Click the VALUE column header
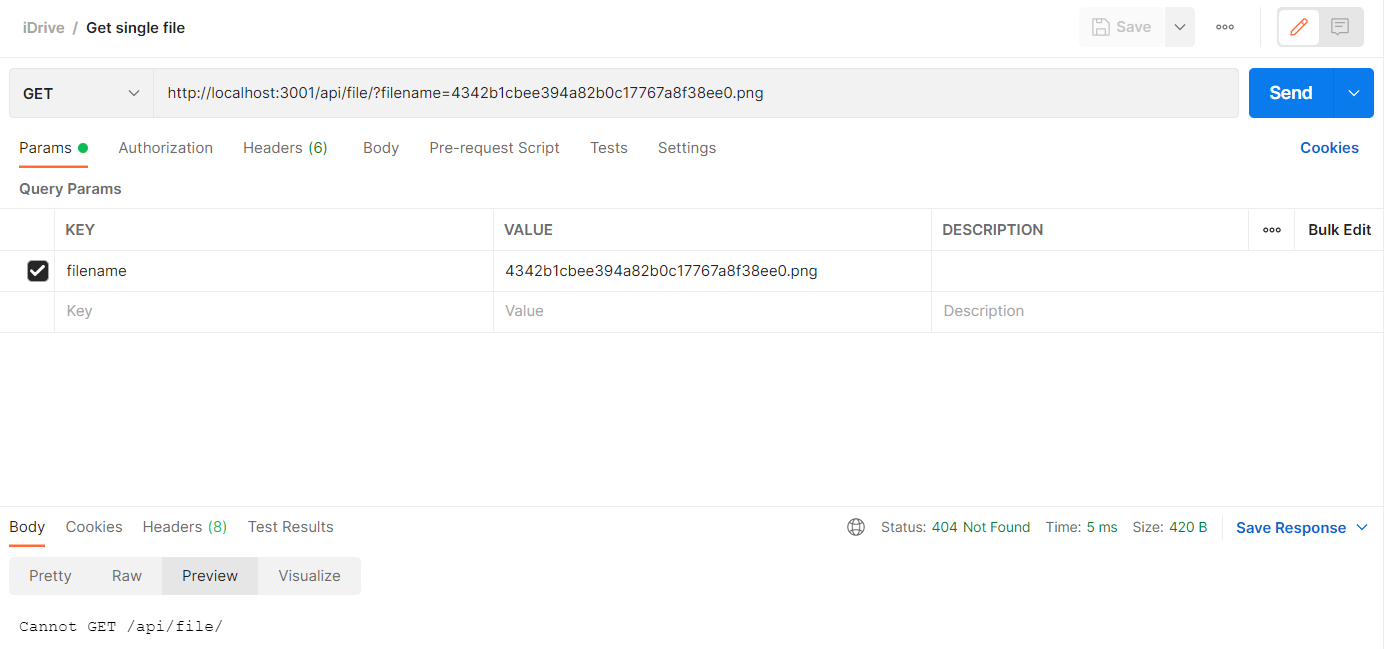 (x=528, y=230)
